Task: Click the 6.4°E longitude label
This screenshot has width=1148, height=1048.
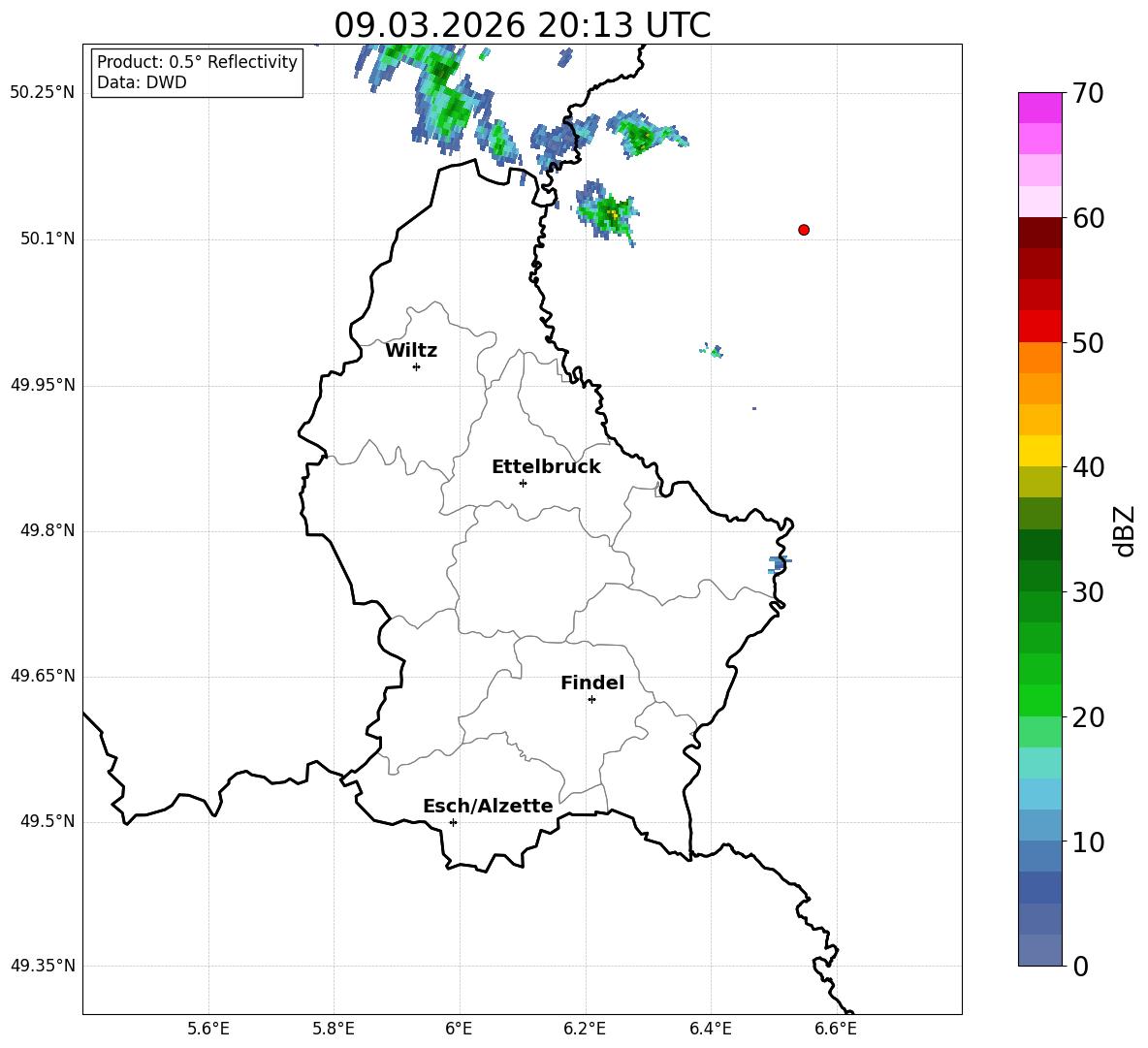Action: pyautogui.click(x=710, y=1029)
